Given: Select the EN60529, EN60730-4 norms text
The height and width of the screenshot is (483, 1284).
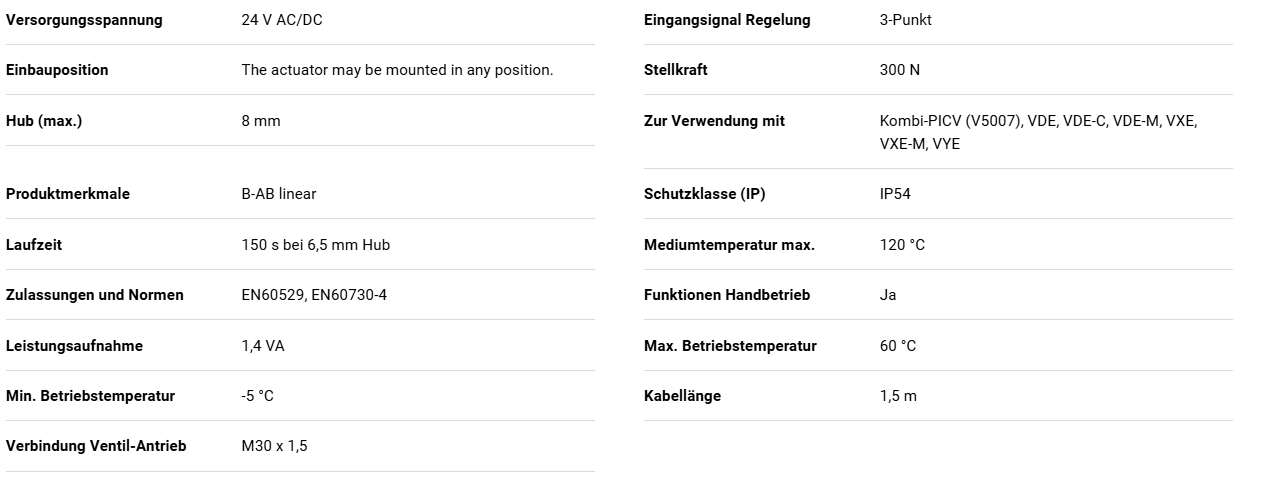Looking at the screenshot, I should click(314, 295).
